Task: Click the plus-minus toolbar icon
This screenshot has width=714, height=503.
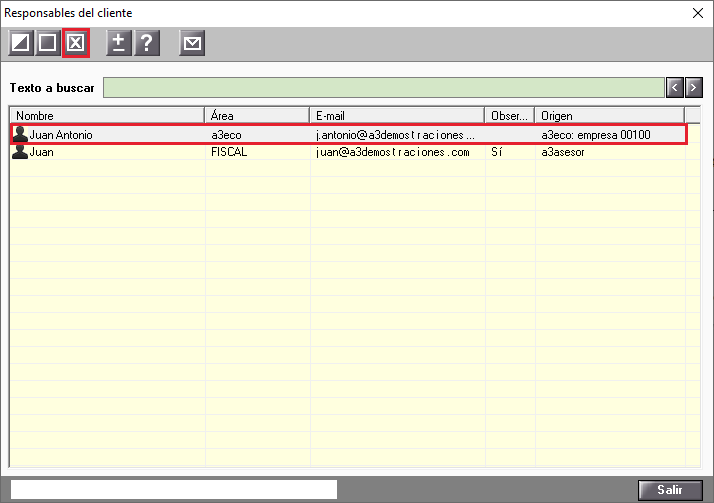Action: (x=119, y=43)
